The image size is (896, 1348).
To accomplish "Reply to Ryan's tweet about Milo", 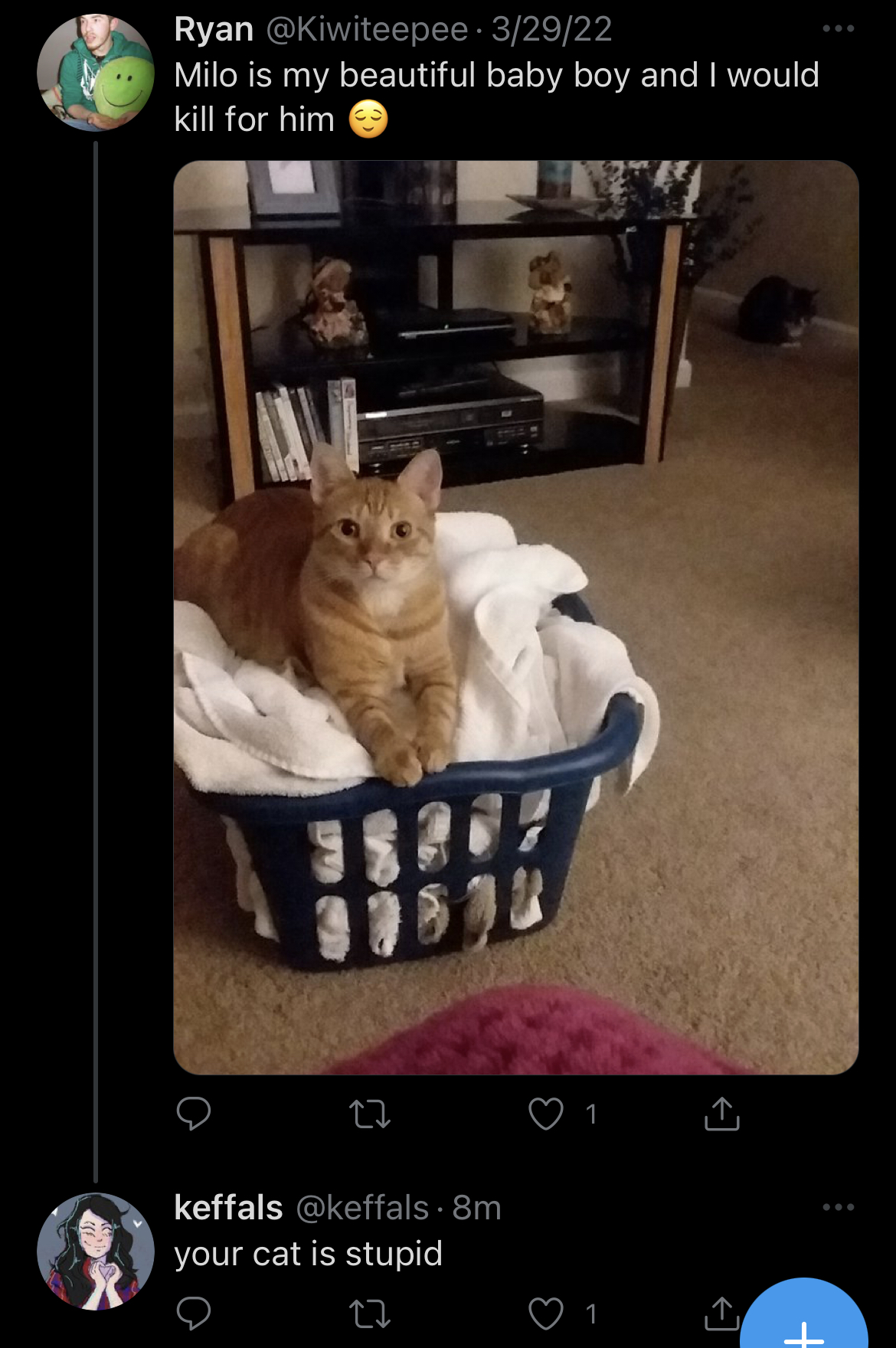I will pos(194,1114).
